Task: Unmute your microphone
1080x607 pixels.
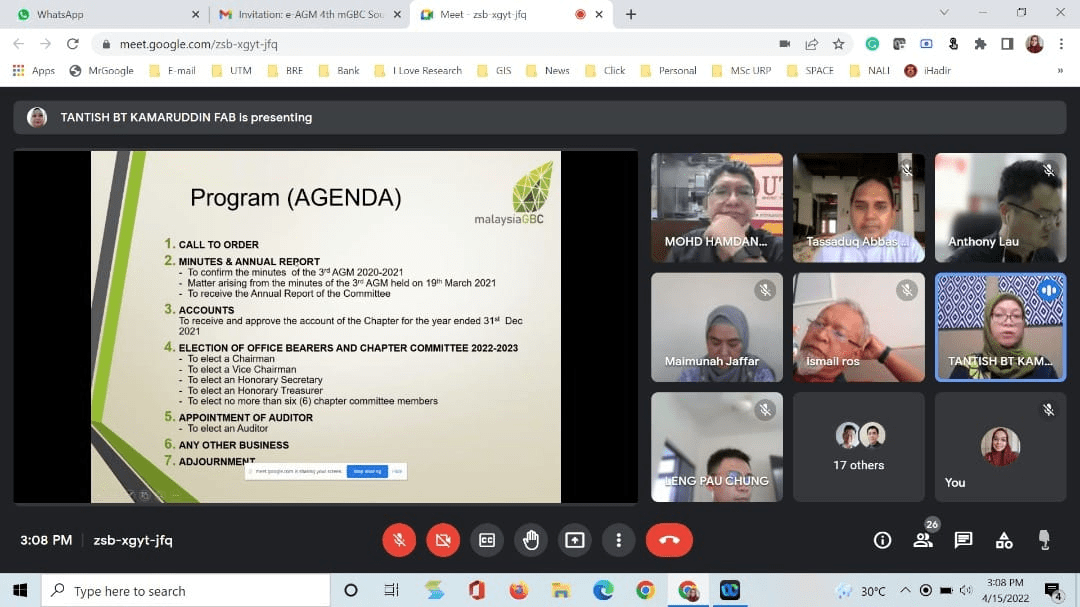Action: [x=399, y=540]
